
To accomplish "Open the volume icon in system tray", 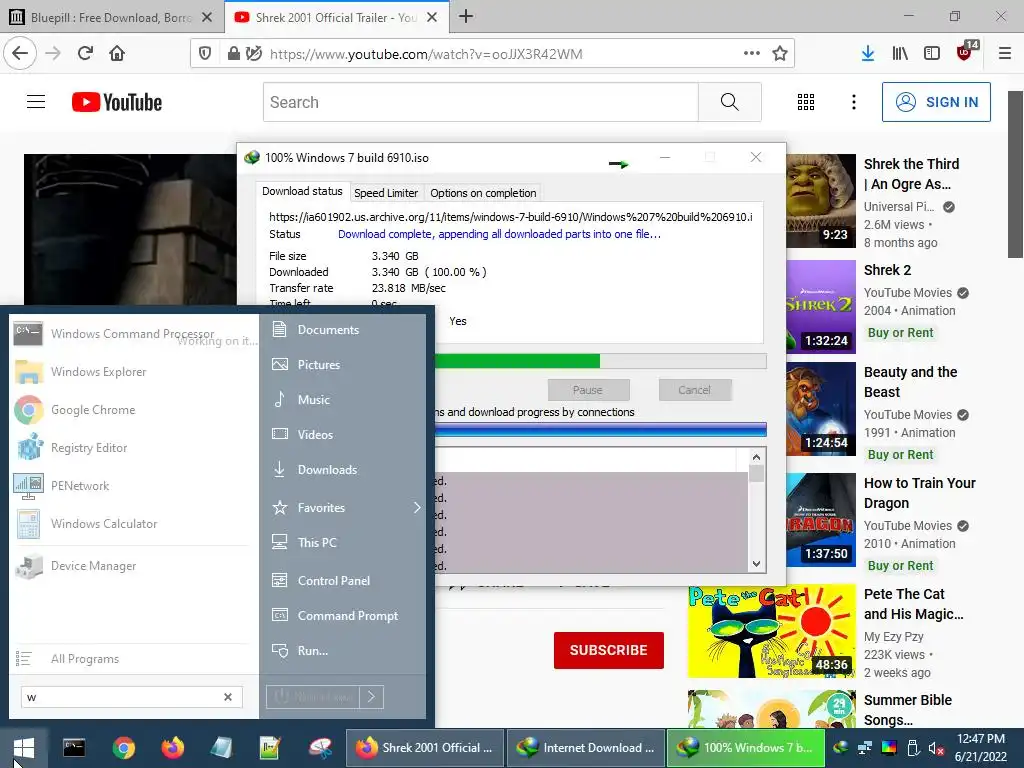I will [936, 748].
